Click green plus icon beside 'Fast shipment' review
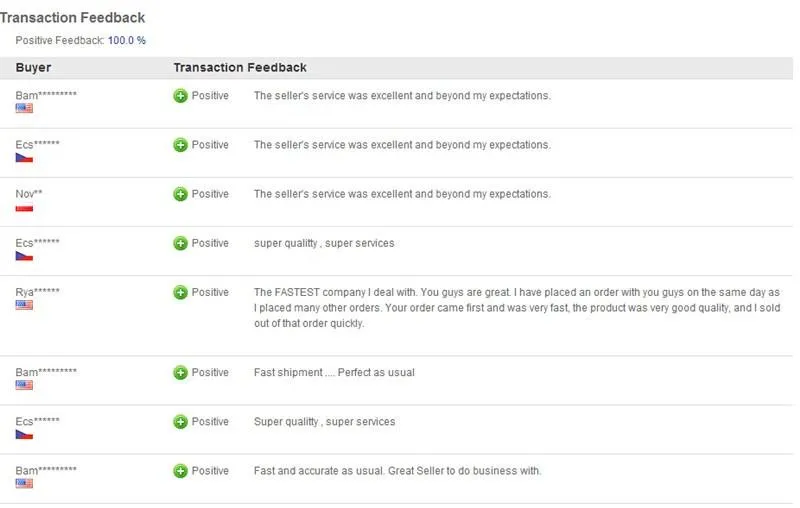The image size is (800, 508). (x=180, y=372)
